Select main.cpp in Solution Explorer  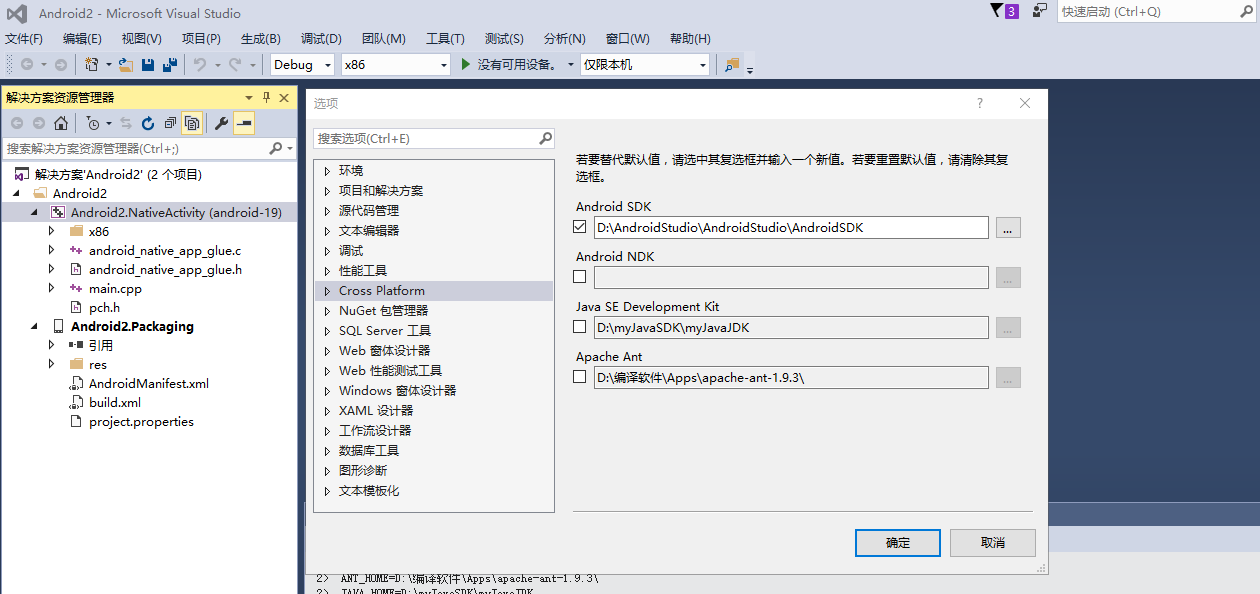pyautogui.click(x=115, y=288)
